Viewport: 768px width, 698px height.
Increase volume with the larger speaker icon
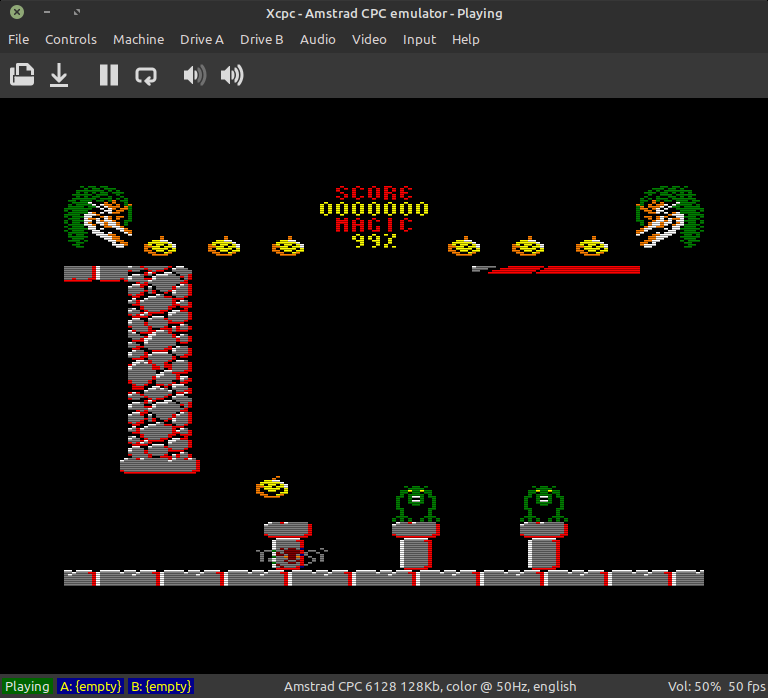click(x=232, y=75)
